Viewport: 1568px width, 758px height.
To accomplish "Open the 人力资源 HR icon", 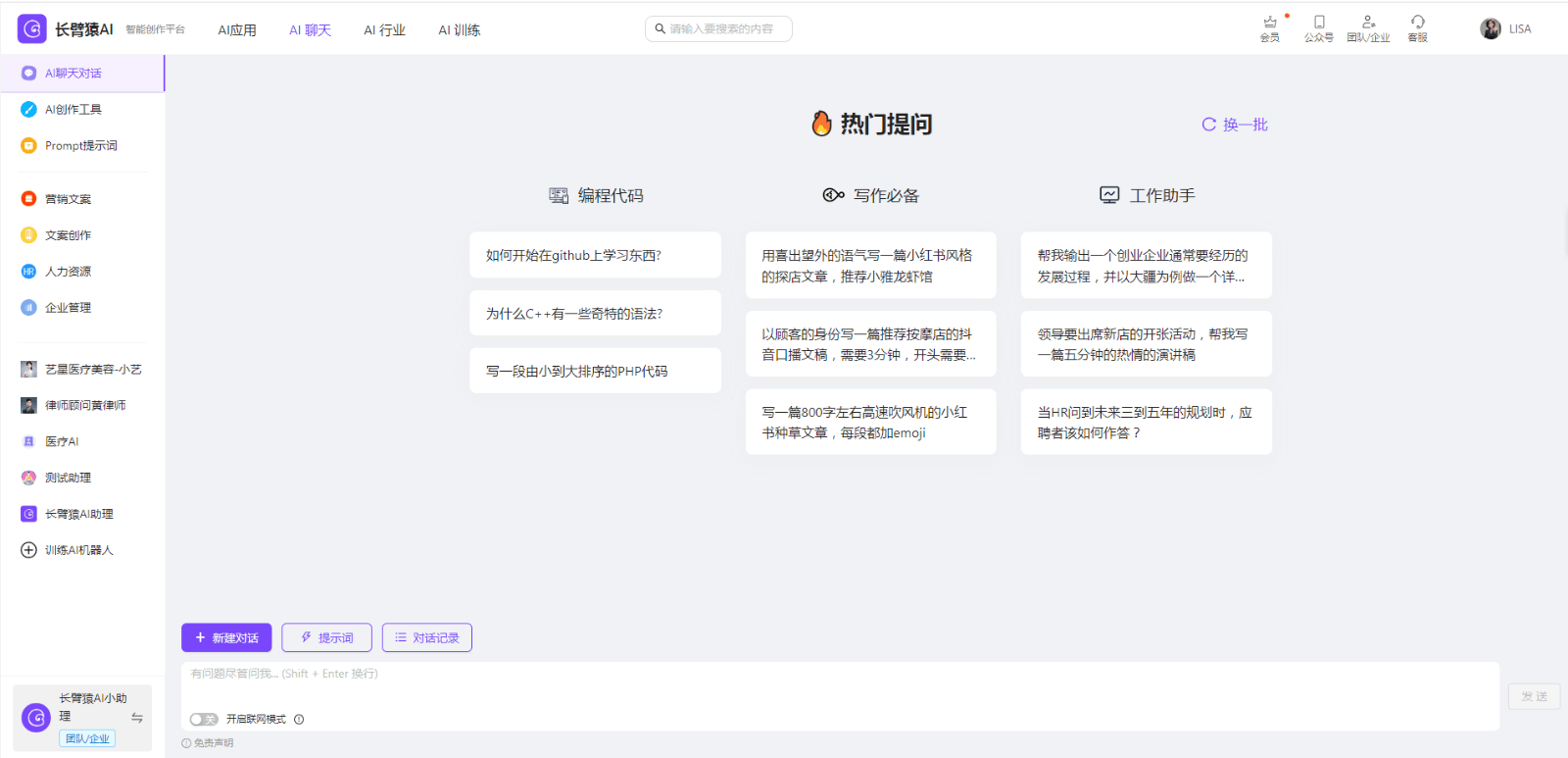I will coord(29,272).
